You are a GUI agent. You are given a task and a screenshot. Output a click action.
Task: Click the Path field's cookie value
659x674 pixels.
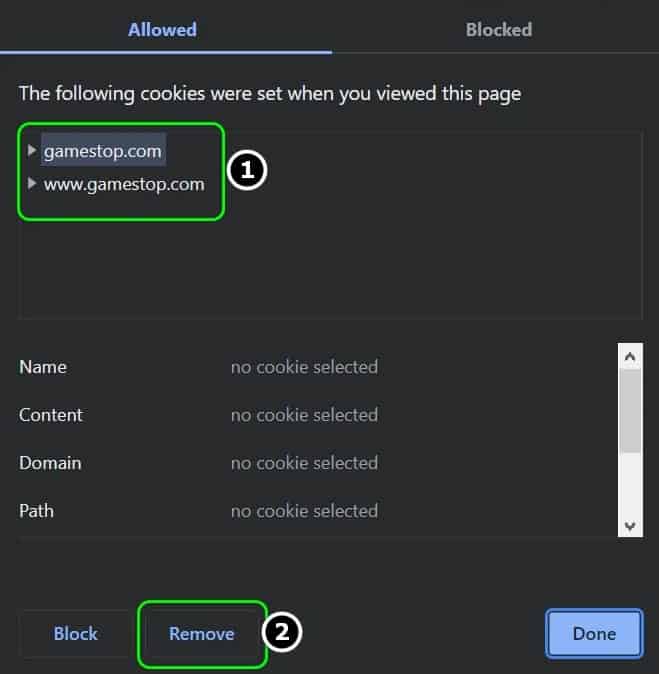304,512
